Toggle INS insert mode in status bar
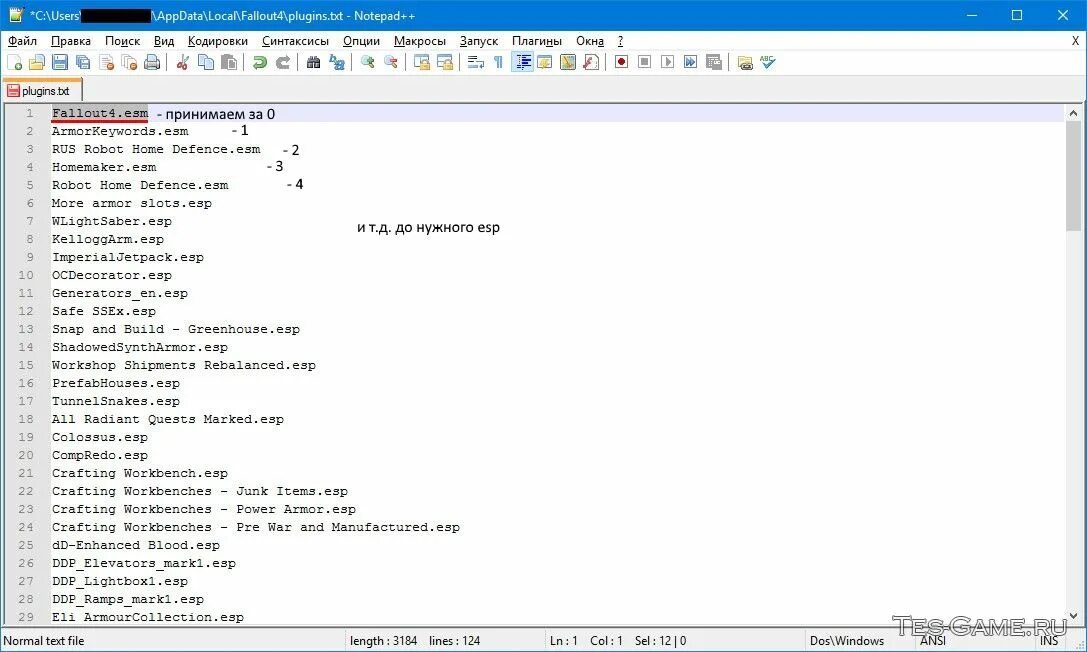The image size is (1087, 652). 1049,641
